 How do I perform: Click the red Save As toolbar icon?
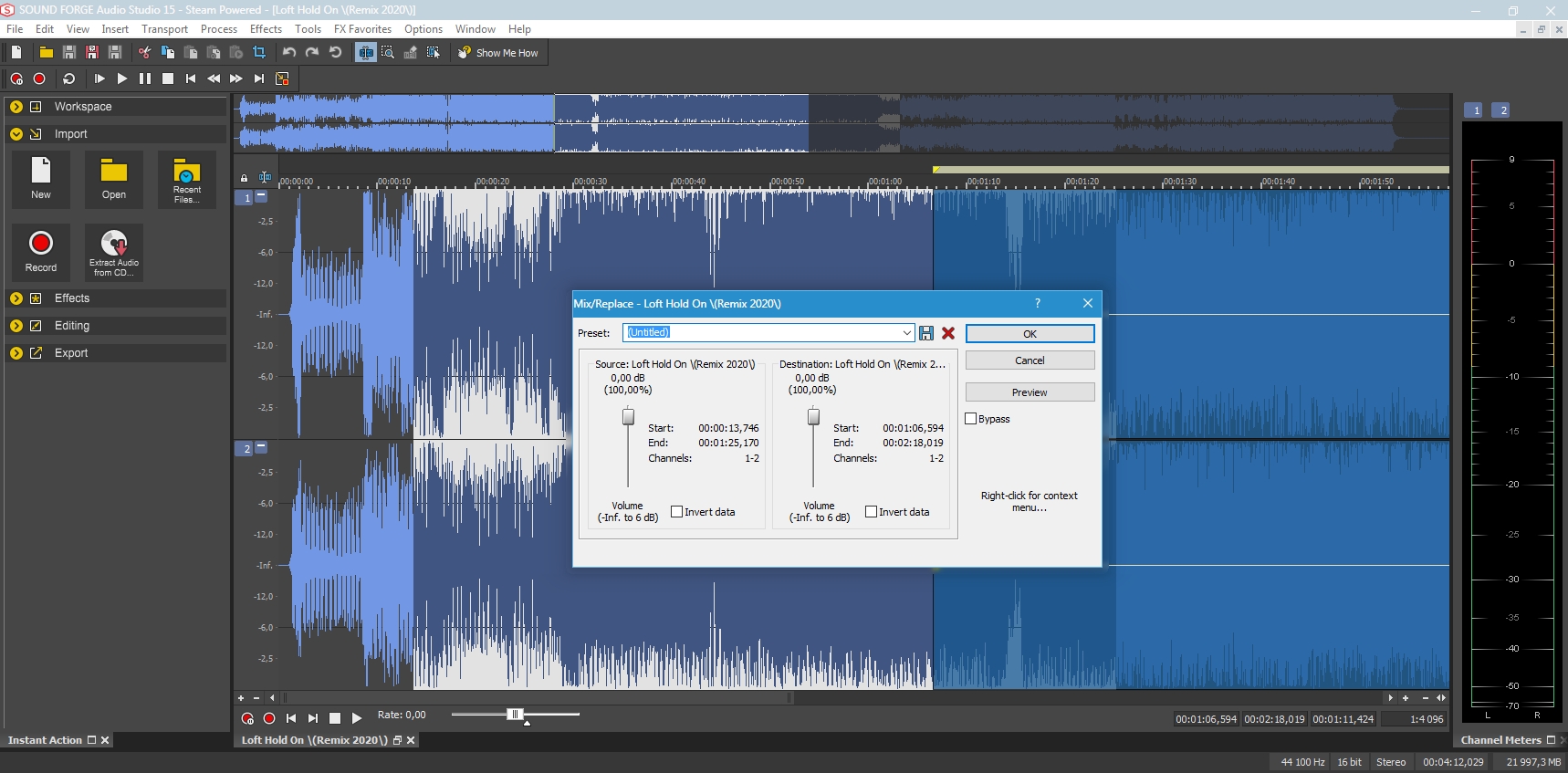pos(91,53)
